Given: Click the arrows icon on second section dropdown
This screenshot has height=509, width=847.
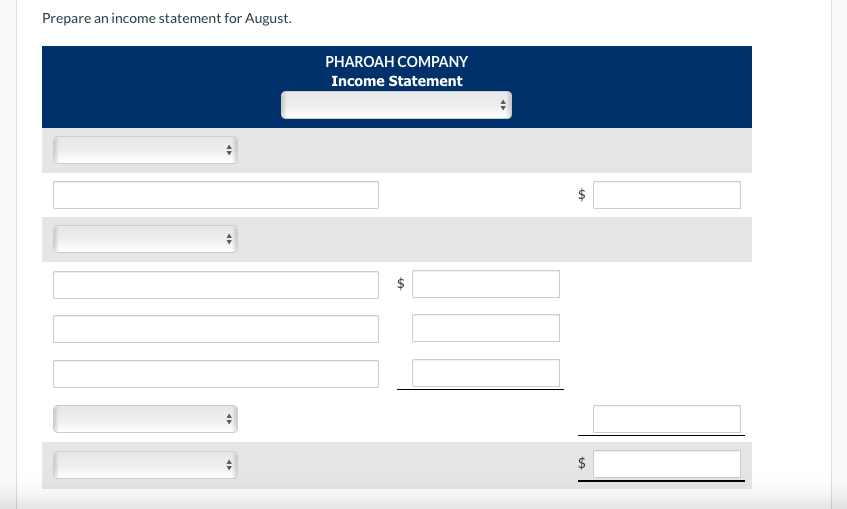Looking at the screenshot, I should 229,239.
